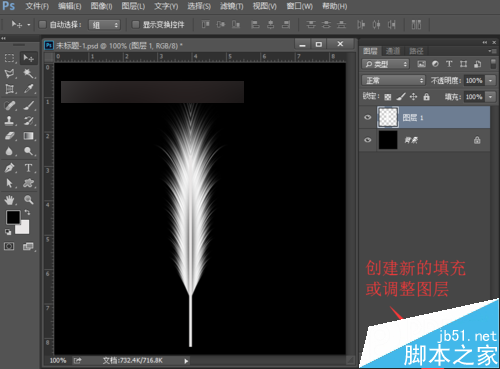Lock image pixels with brush icon
Screen dimensions: 500x369
(401, 97)
